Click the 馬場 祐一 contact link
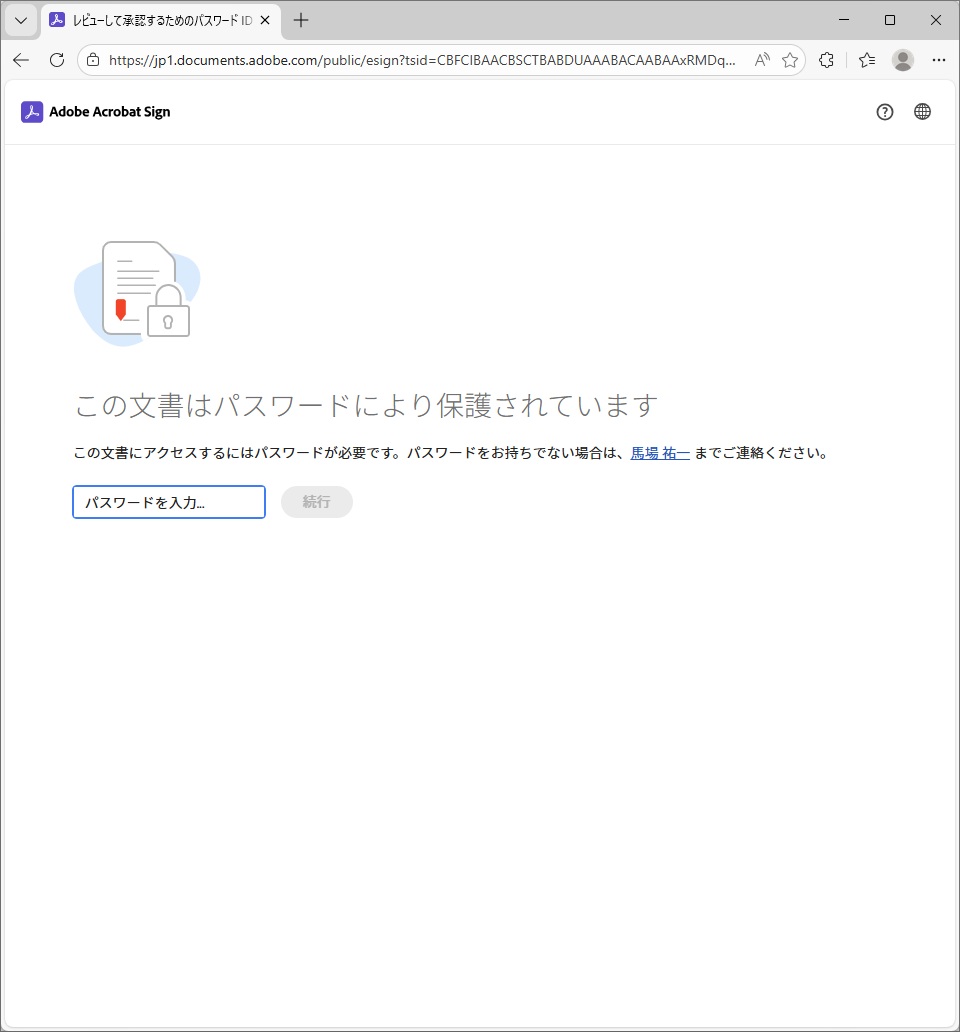Image resolution: width=960 pixels, height=1032 pixels. (660, 453)
